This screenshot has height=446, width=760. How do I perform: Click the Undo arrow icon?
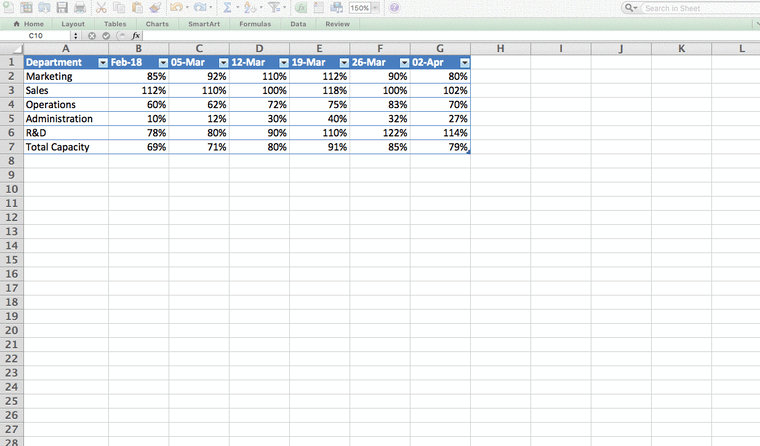click(176, 7)
